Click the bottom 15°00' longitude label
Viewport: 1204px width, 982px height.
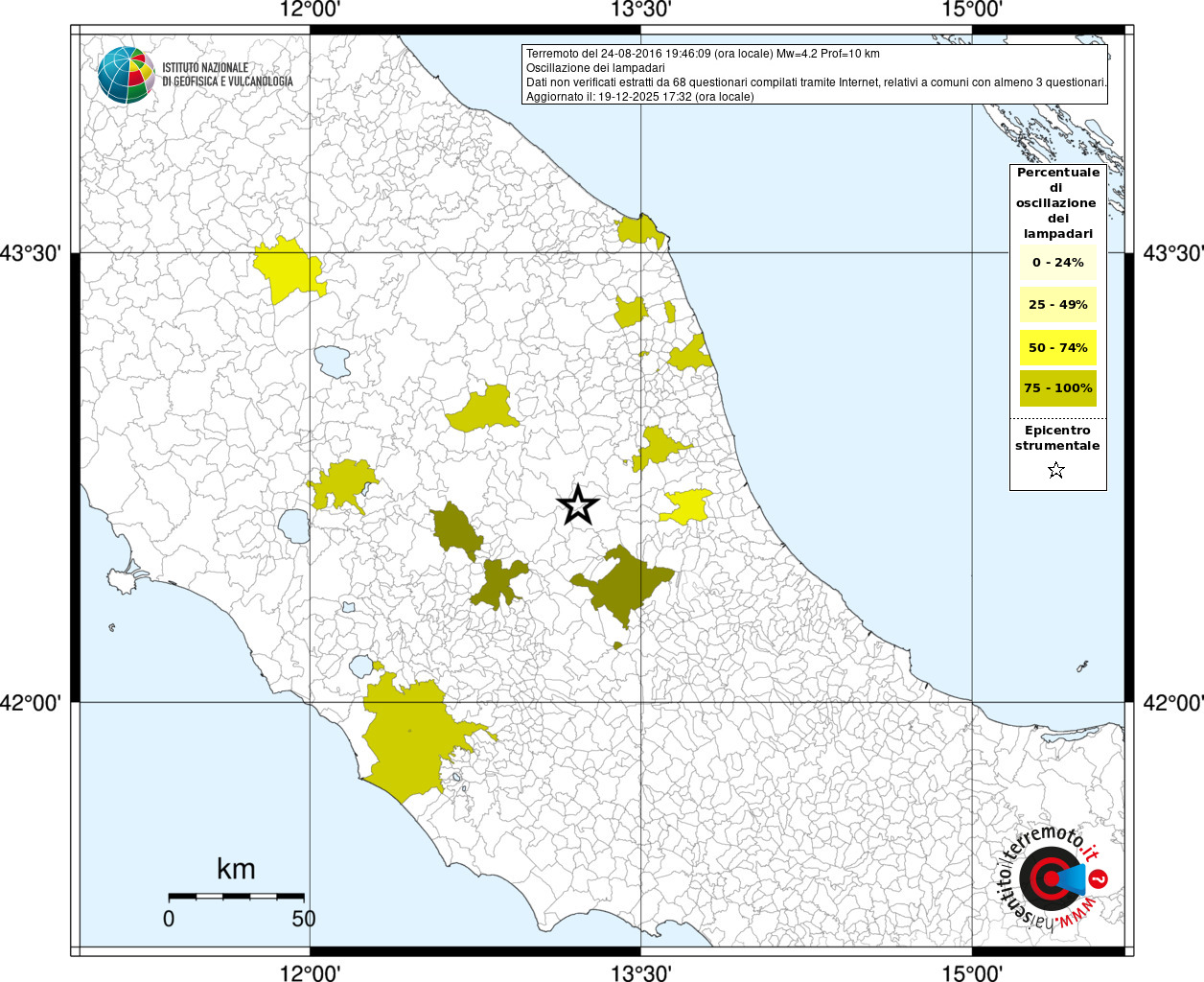[972, 972]
